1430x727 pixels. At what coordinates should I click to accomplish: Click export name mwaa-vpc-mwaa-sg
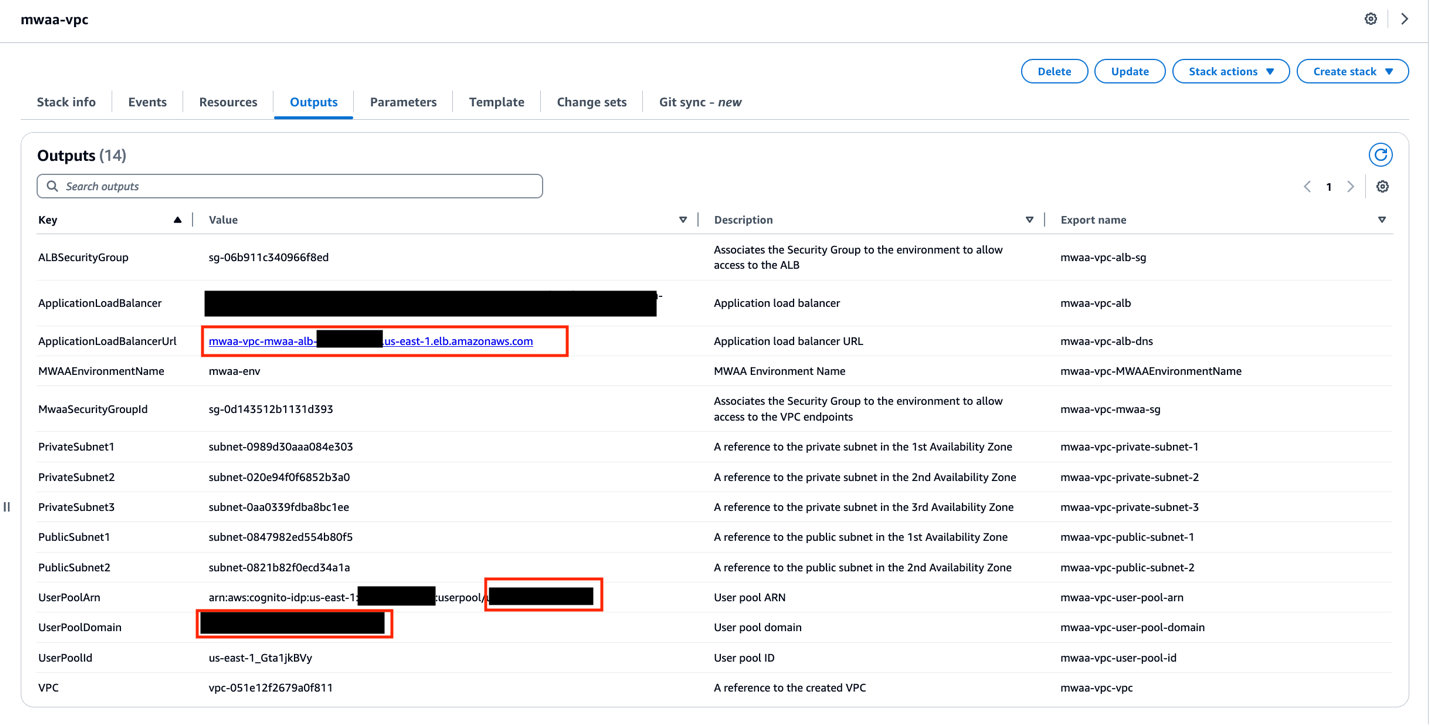[x=1110, y=410]
